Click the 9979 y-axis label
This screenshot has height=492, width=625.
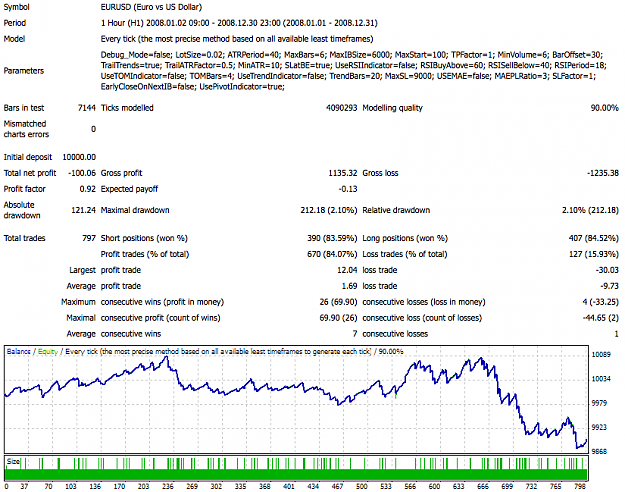pyautogui.click(x=599, y=403)
